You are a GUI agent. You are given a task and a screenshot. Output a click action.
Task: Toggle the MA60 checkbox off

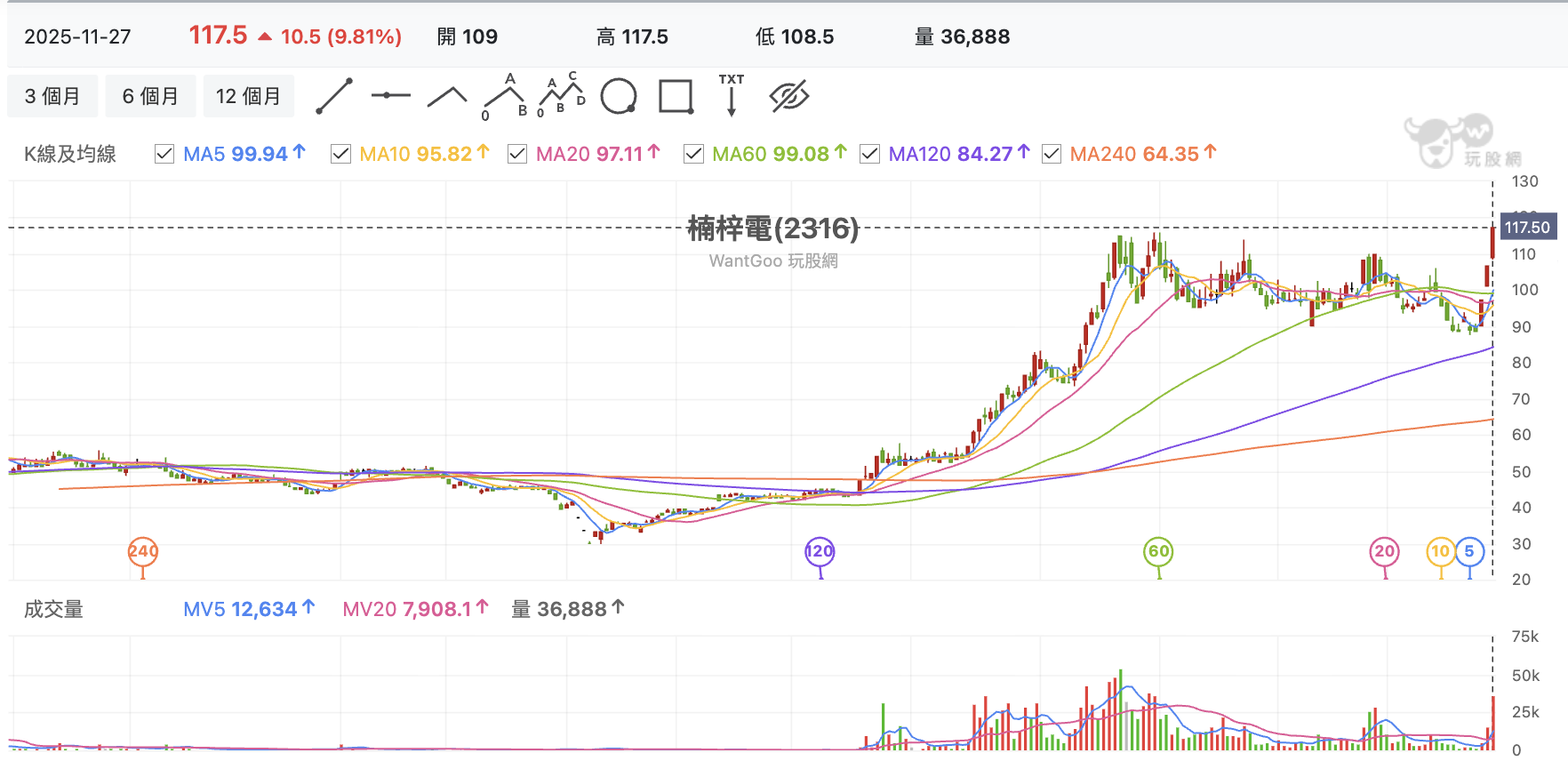point(693,154)
